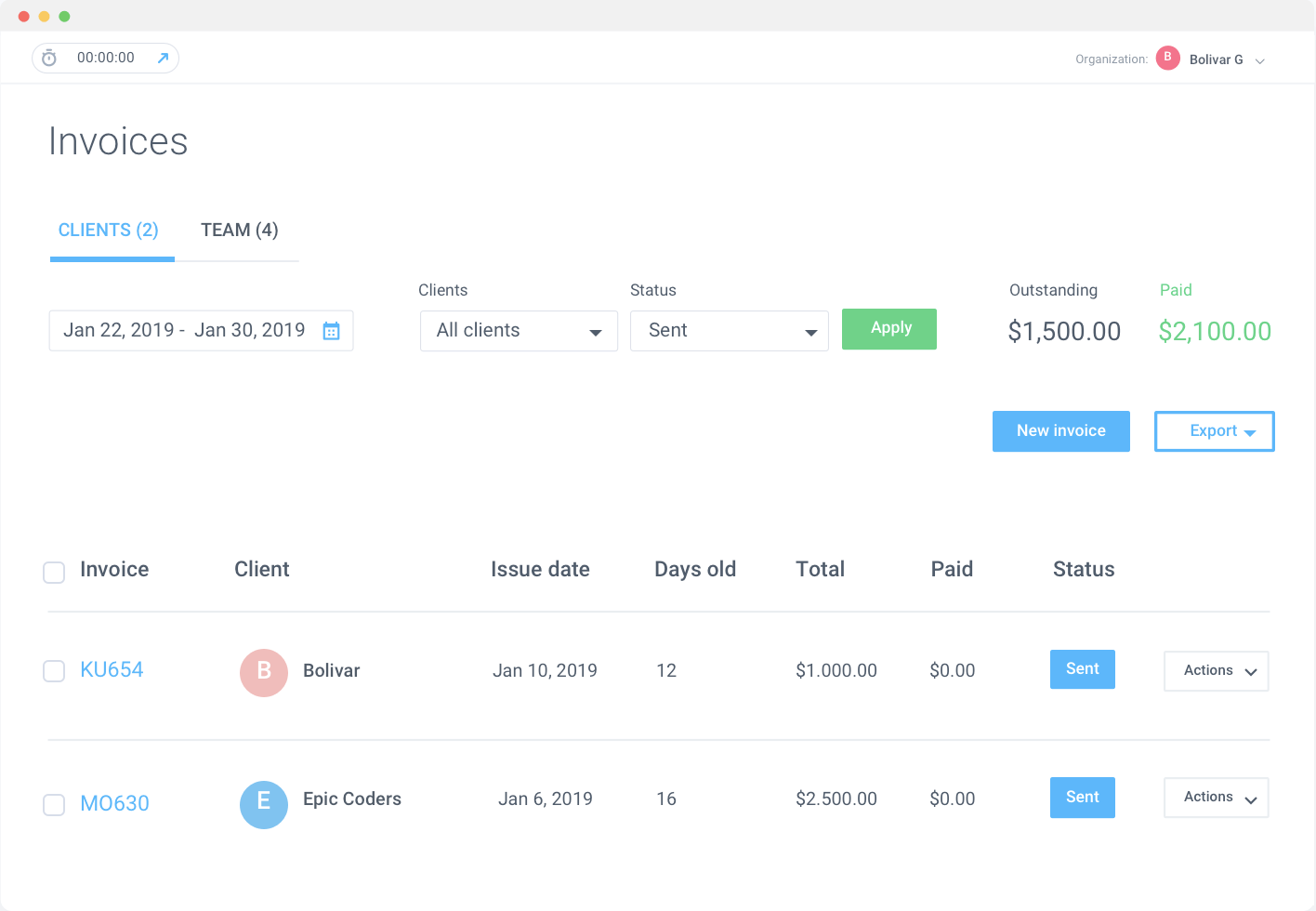
Task: Check the box for invoice KU654
Action: [x=54, y=671]
